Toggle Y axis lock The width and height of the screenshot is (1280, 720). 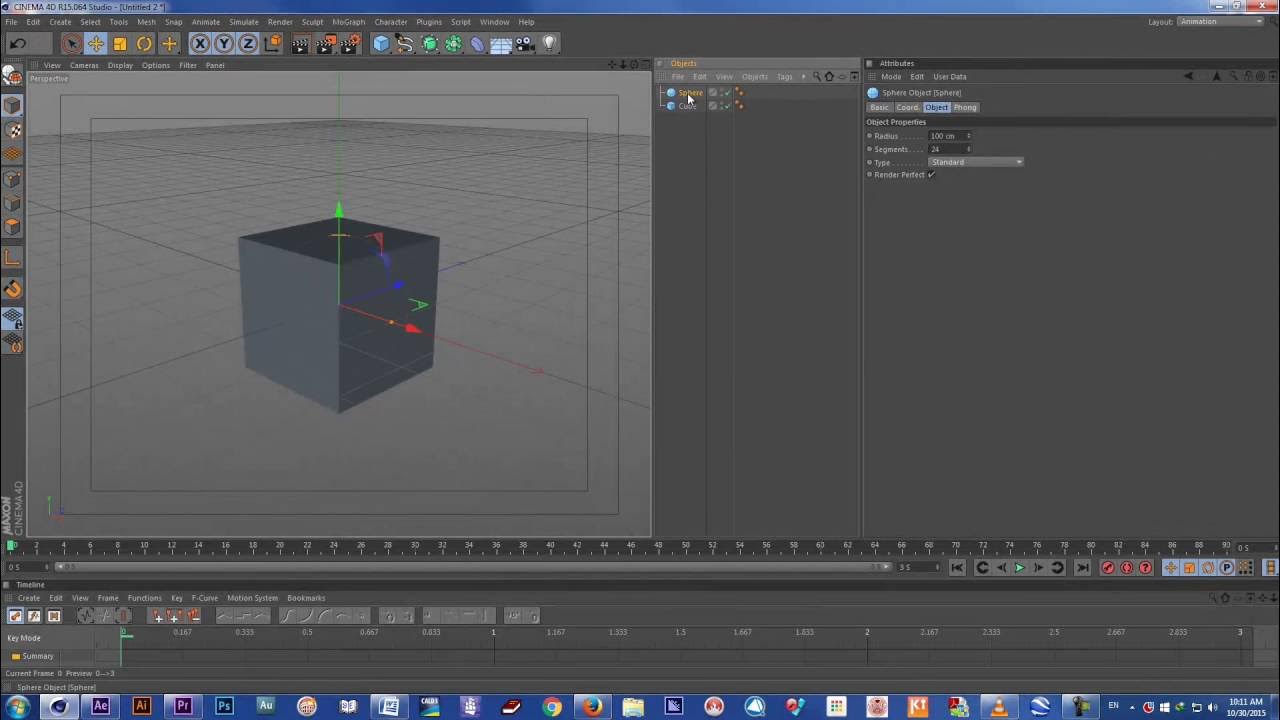coord(224,43)
